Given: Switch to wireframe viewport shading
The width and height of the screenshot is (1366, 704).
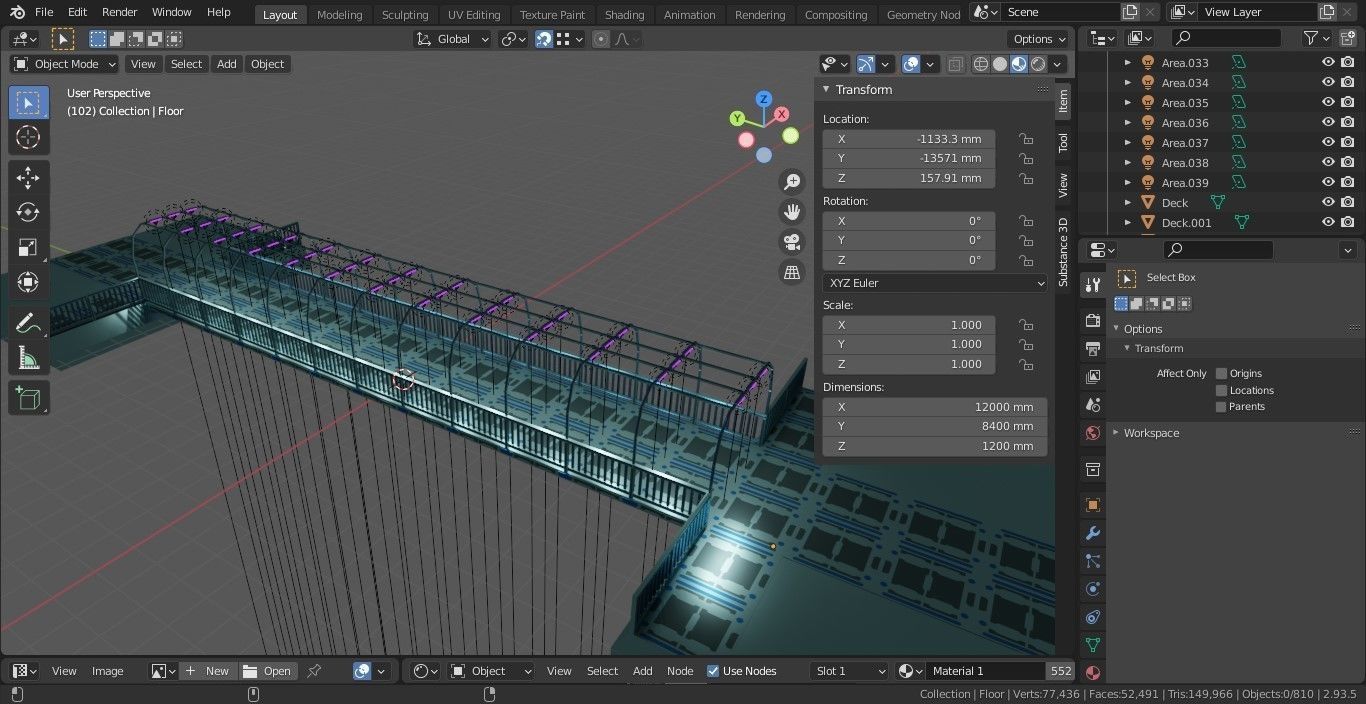Looking at the screenshot, I should click(x=981, y=64).
